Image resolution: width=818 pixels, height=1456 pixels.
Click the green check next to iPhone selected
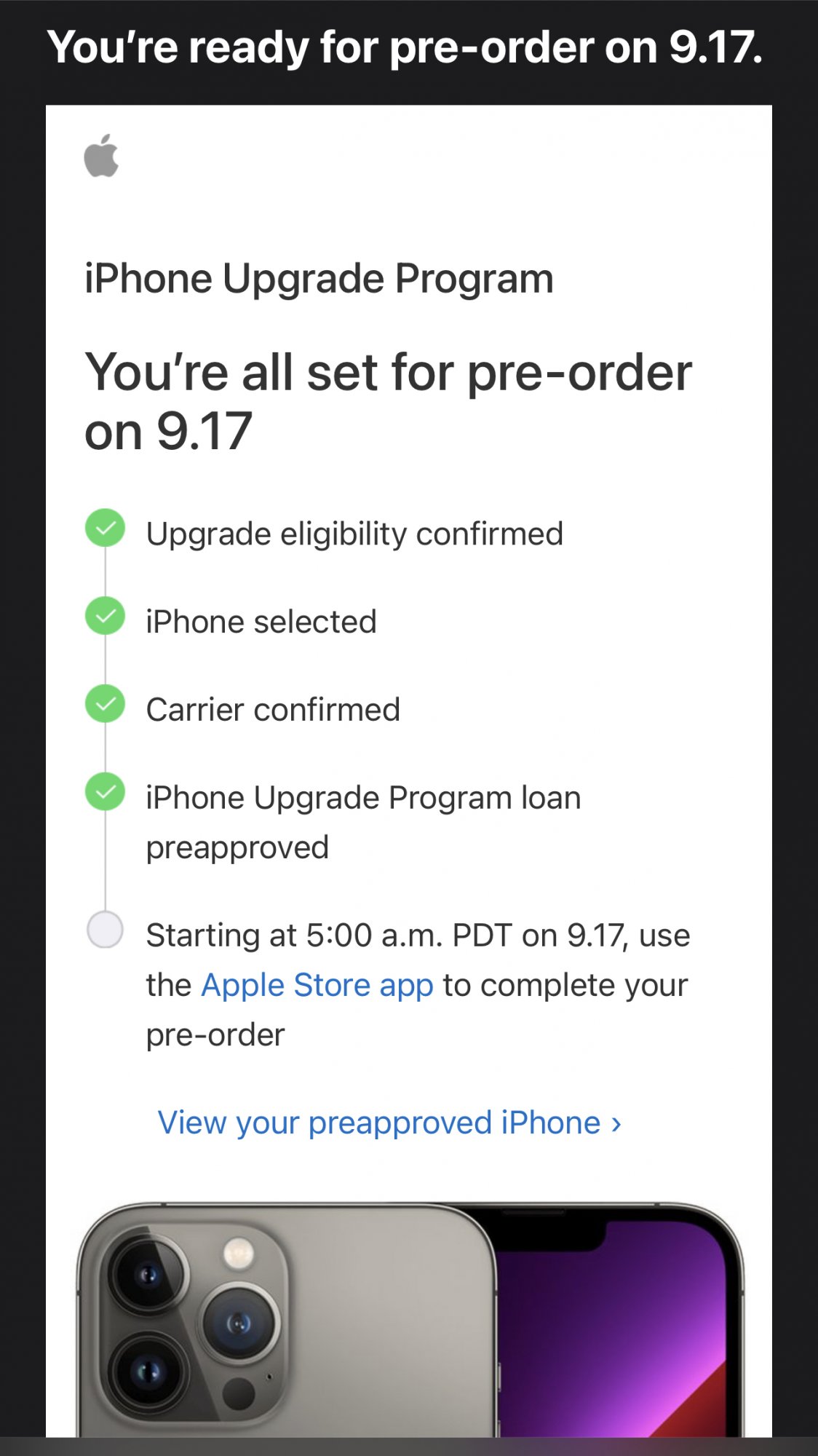[106, 616]
